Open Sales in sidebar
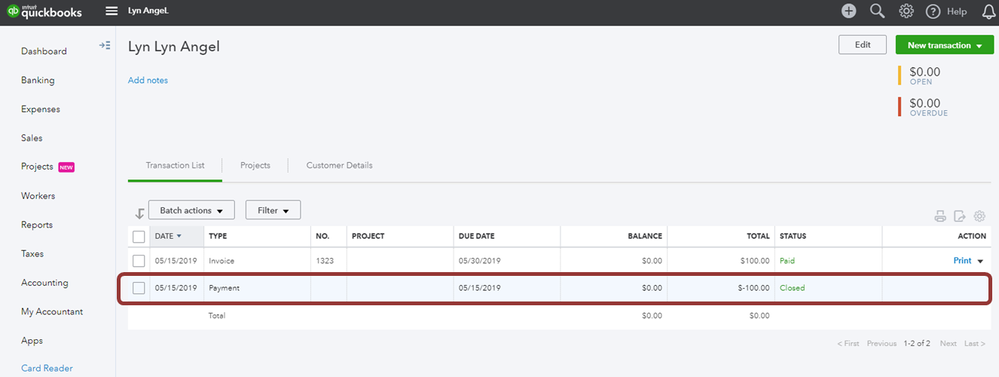999x377 pixels. click(32, 138)
